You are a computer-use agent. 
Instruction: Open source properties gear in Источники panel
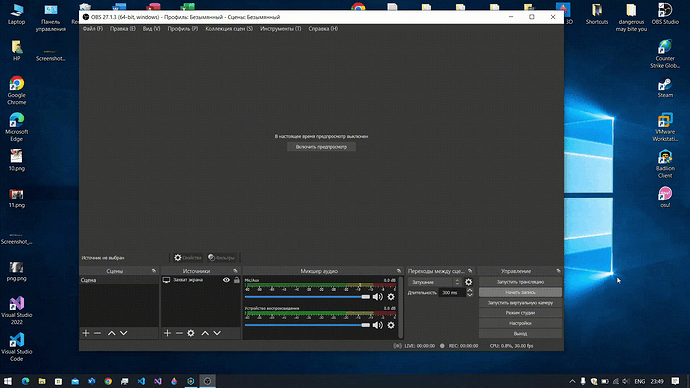[x=191, y=333]
